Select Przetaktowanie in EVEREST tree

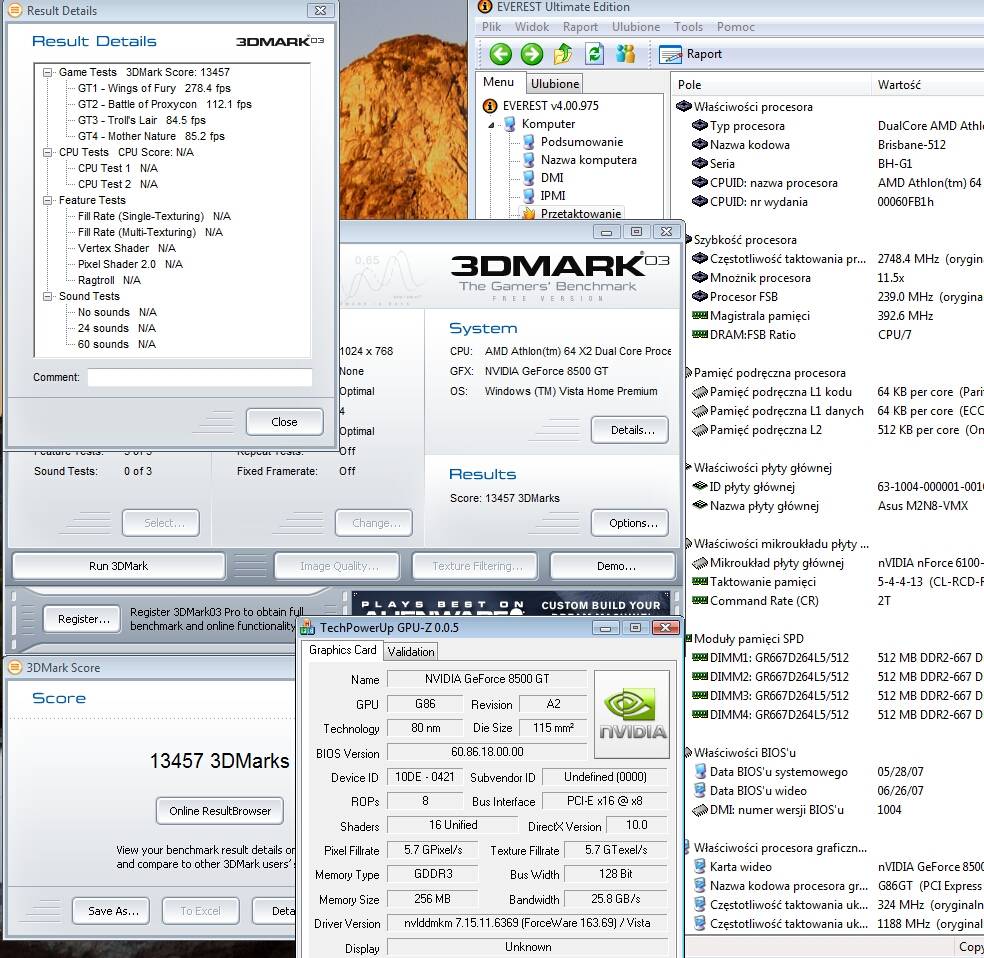tap(580, 213)
